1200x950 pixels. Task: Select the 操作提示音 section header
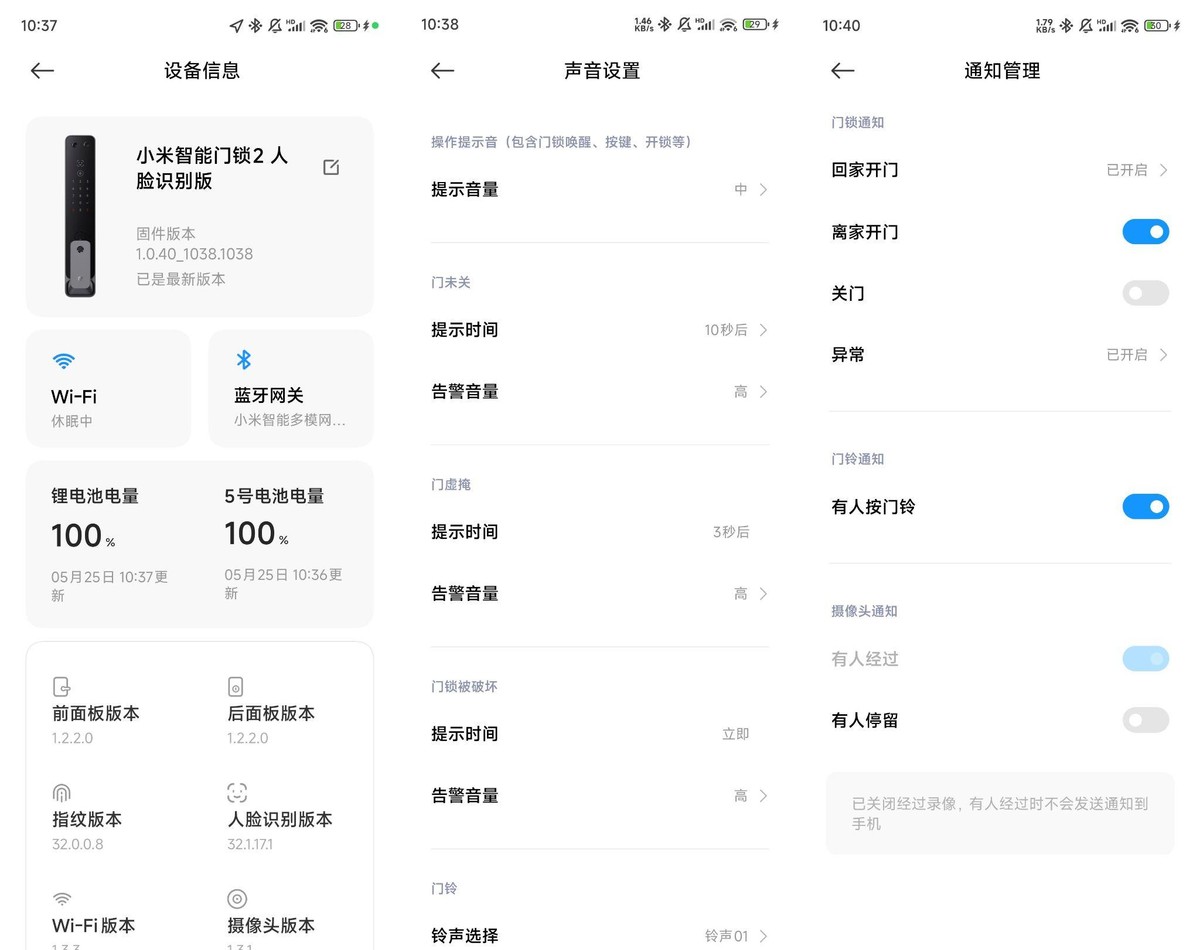tap(562, 142)
